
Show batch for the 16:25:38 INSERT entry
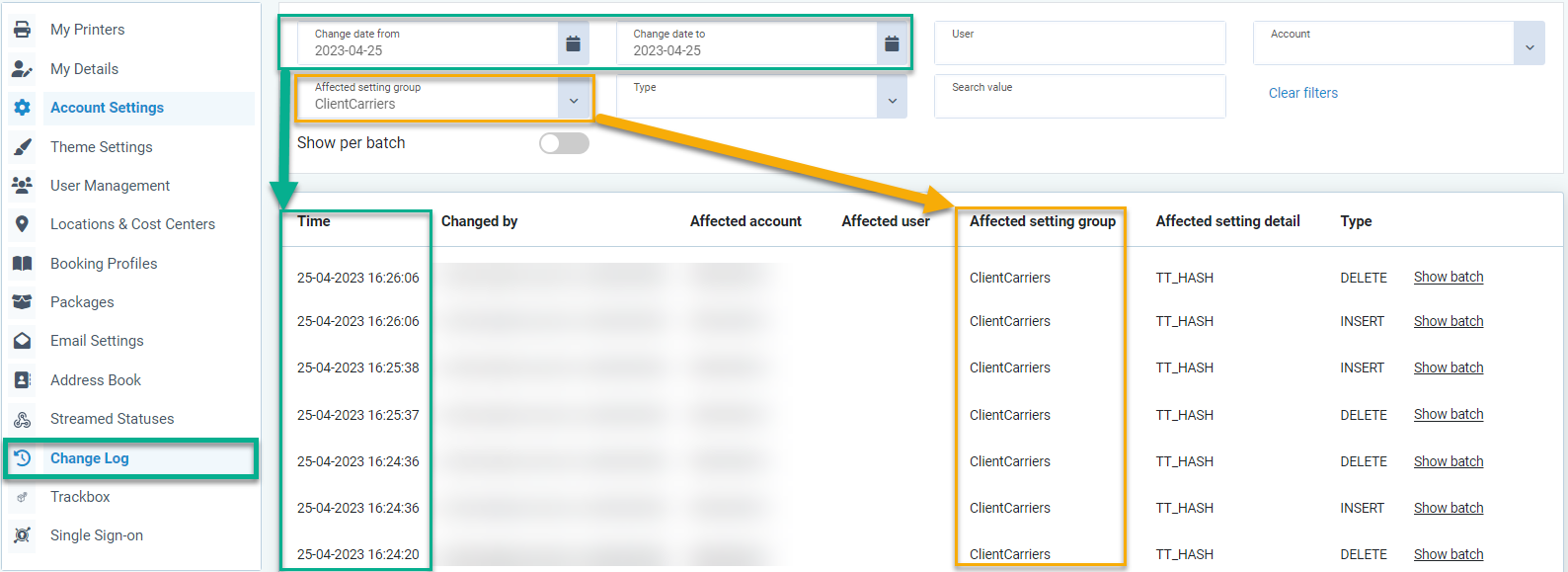pyautogui.click(x=1448, y=368)
